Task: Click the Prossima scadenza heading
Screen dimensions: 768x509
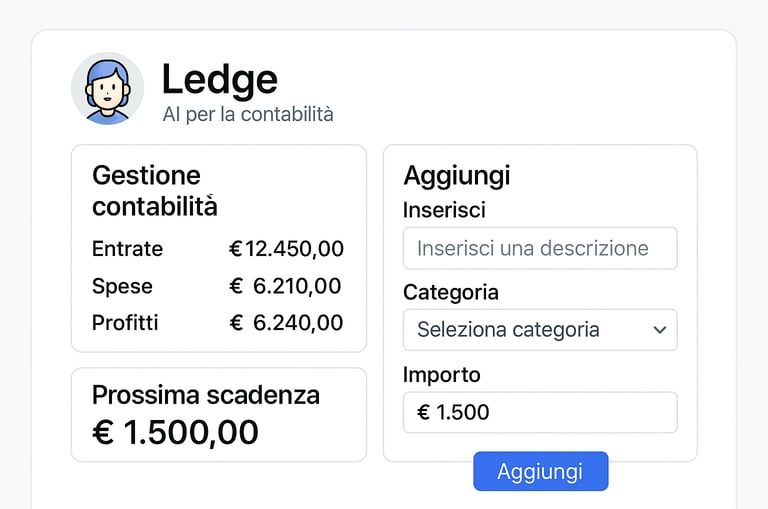Action: (206, 395)
